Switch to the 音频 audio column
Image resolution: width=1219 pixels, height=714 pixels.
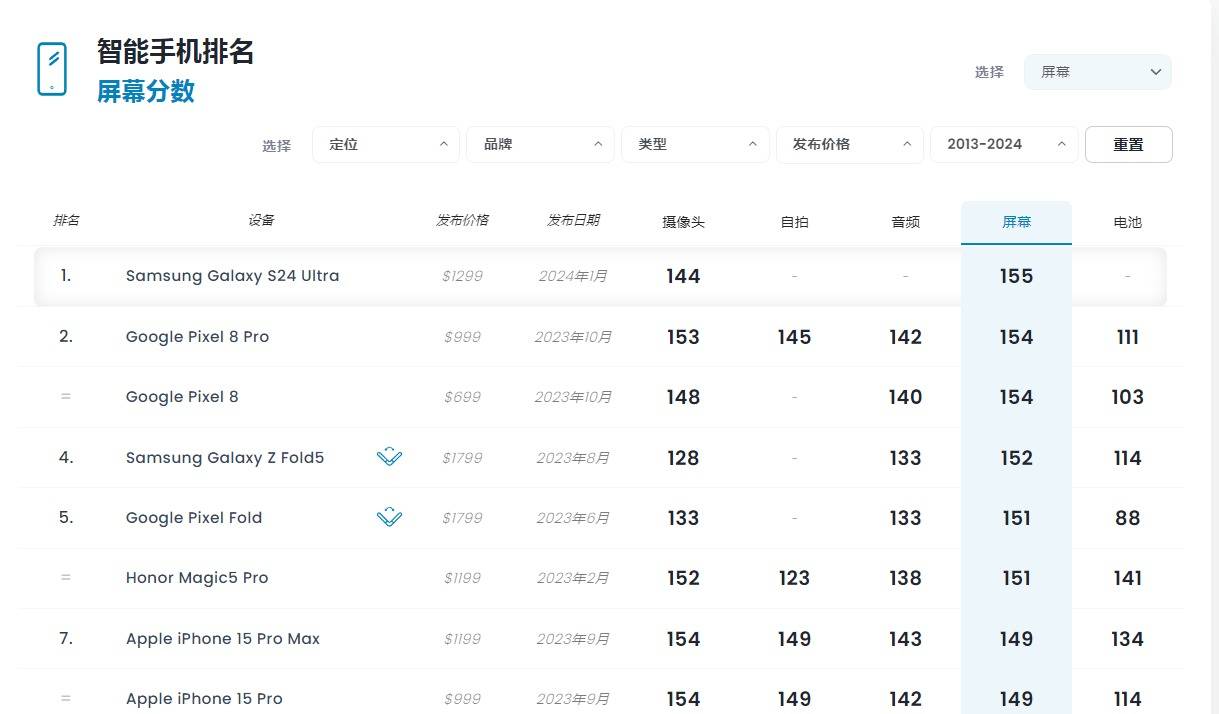pyautogui.click(x=905, y=222)
